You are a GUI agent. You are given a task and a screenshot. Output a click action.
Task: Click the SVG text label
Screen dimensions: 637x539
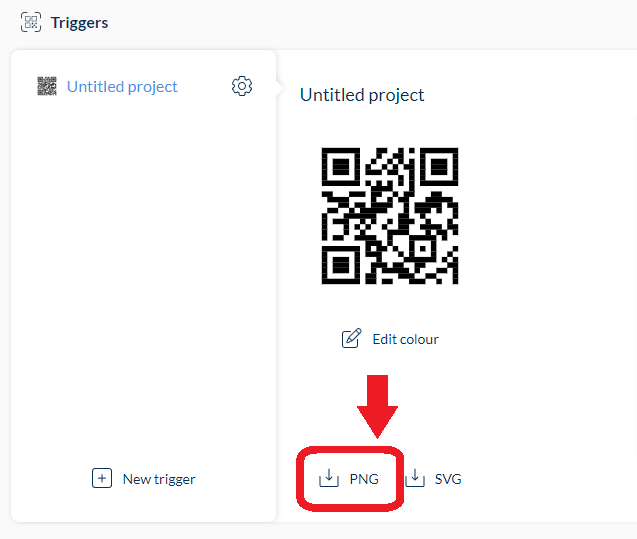click(448, 479)
